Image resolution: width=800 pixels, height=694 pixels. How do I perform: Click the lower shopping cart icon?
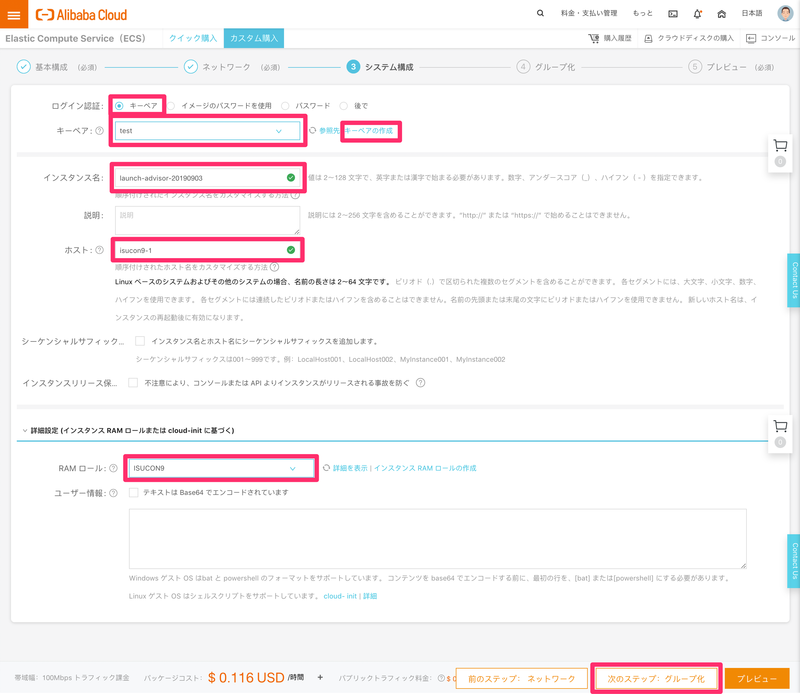780,426
